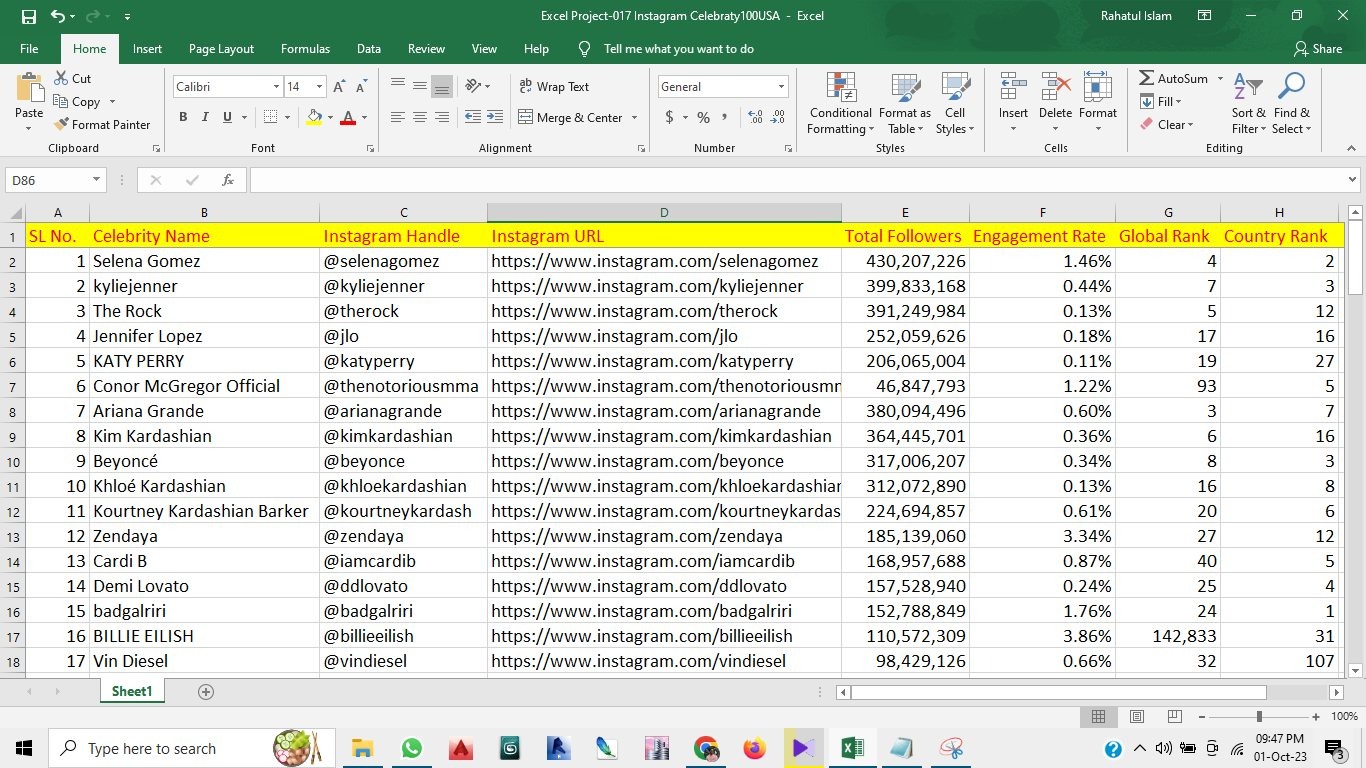Click Merge & Center button
The width and height of the screenshot is (1366, 768).
[571, 118]
